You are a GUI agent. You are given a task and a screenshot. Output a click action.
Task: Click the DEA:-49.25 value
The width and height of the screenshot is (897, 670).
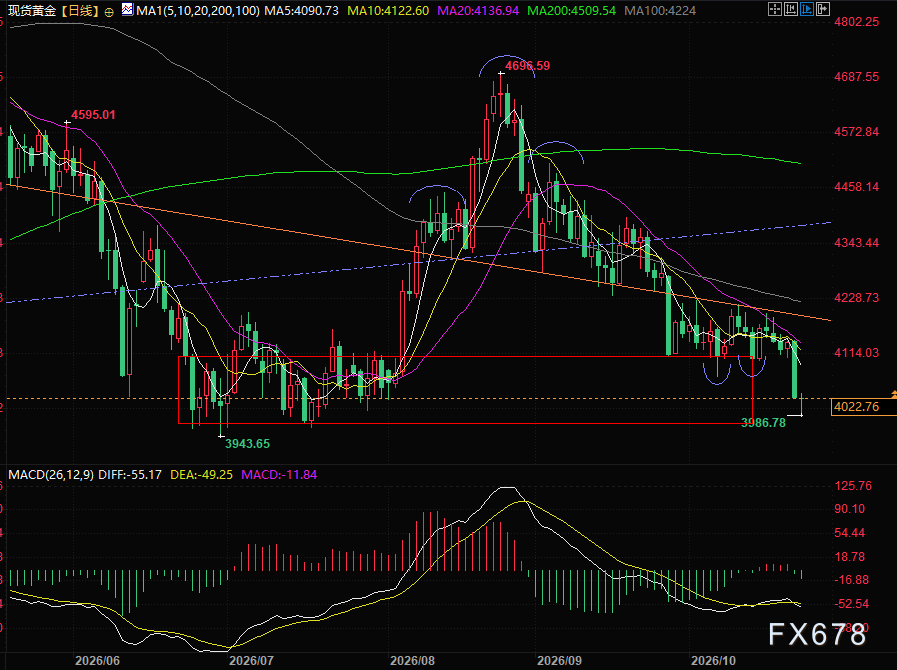(201, 475)
